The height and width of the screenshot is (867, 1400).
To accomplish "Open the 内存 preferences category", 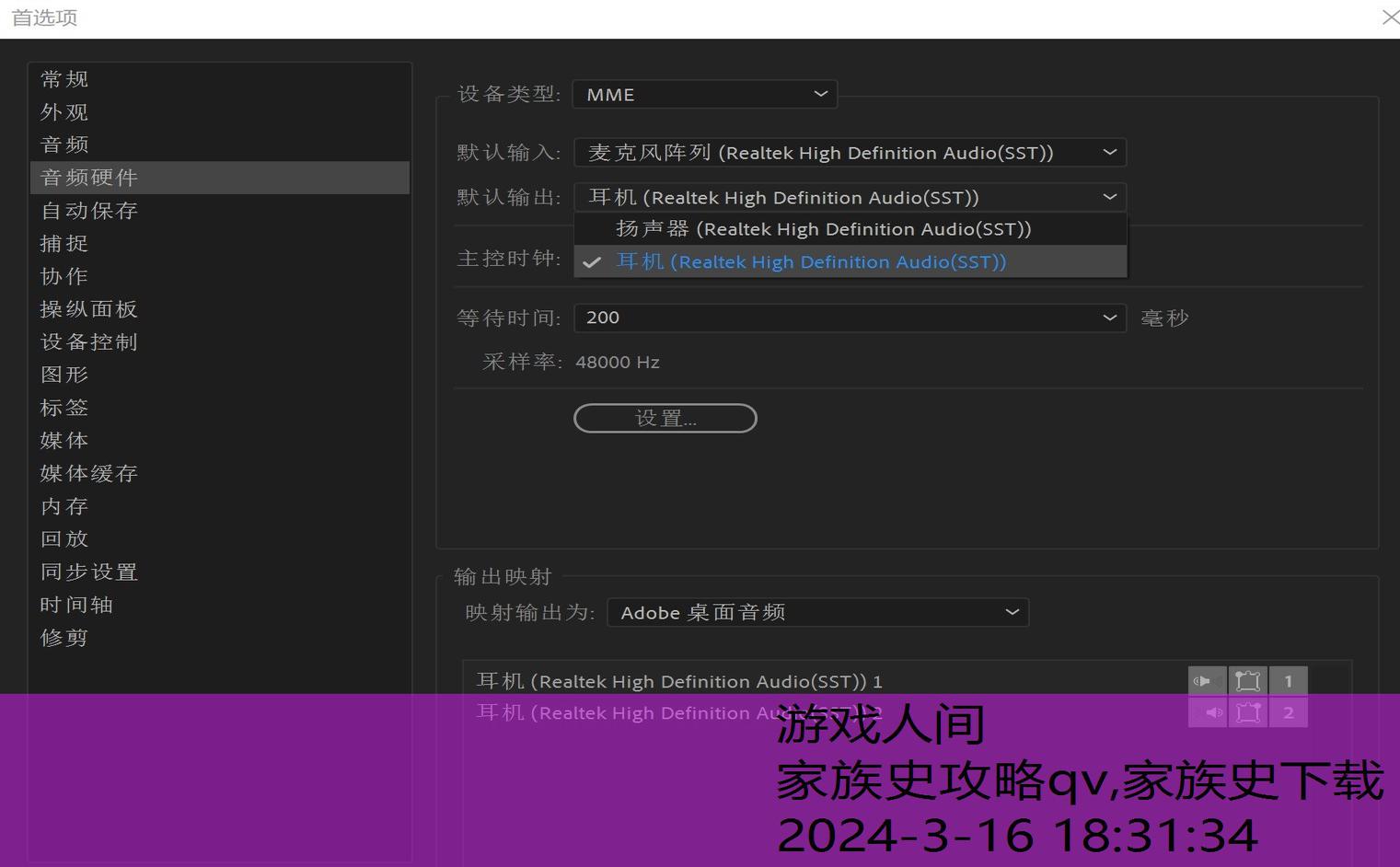I will [x=220, y=506].
